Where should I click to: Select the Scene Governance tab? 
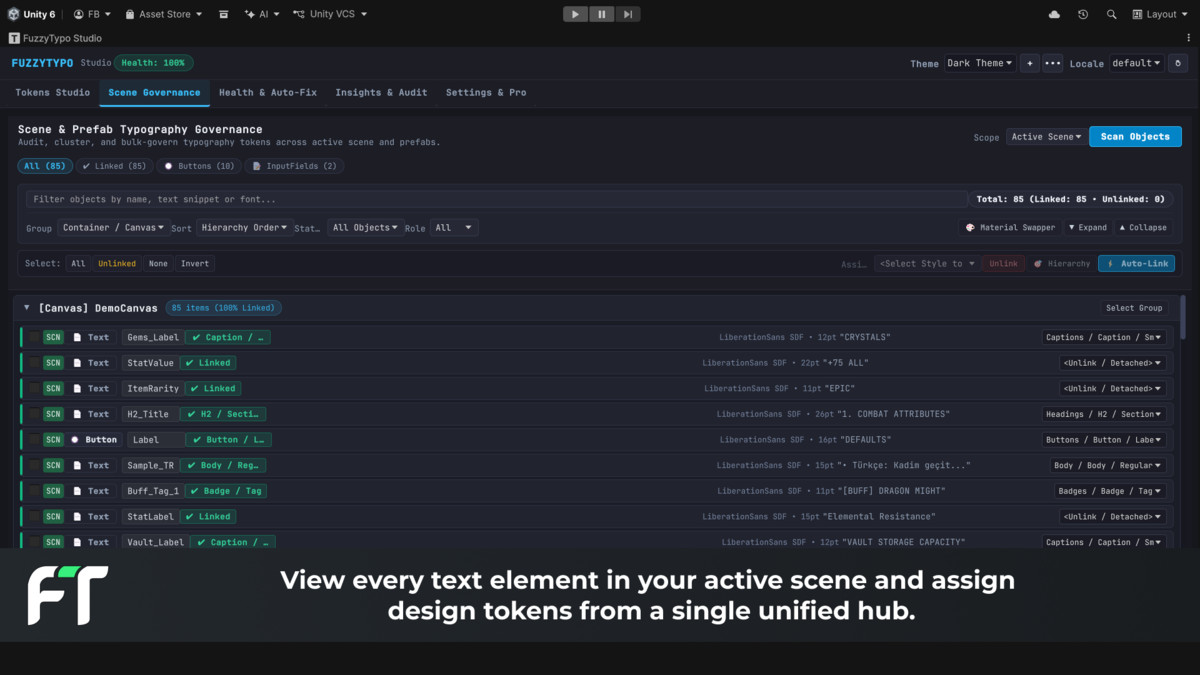coord(154,92)
